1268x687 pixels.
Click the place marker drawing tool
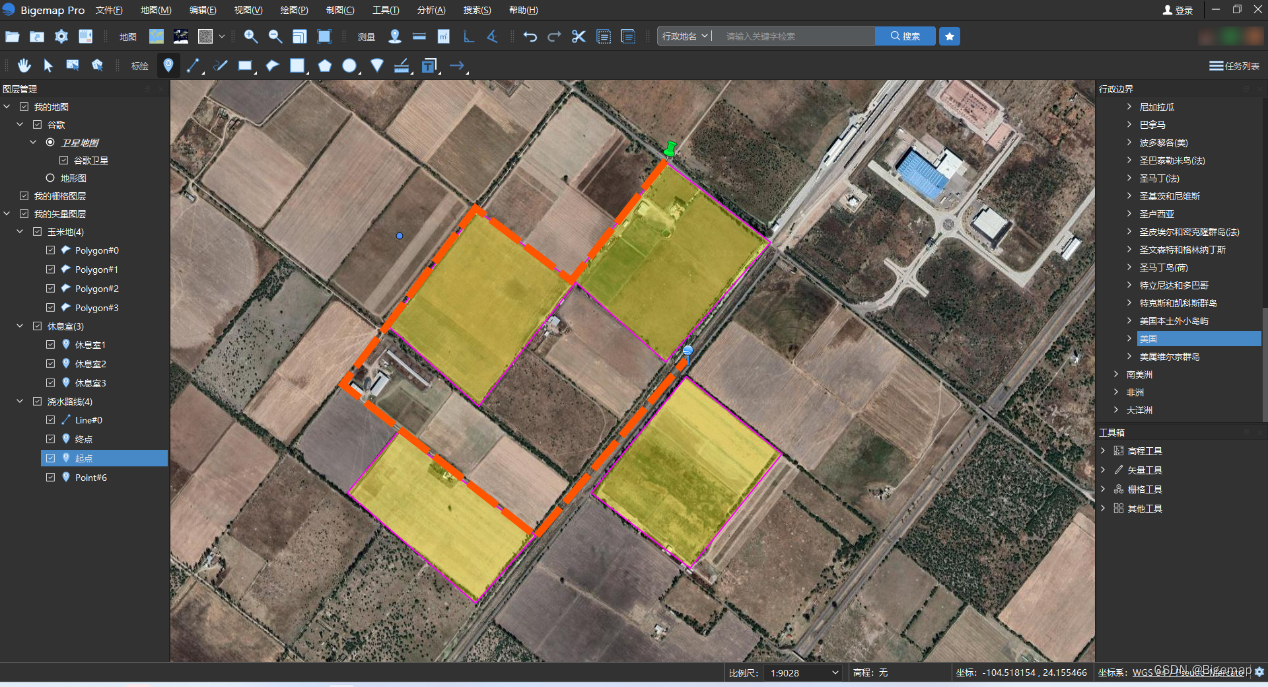coord(168,66)
